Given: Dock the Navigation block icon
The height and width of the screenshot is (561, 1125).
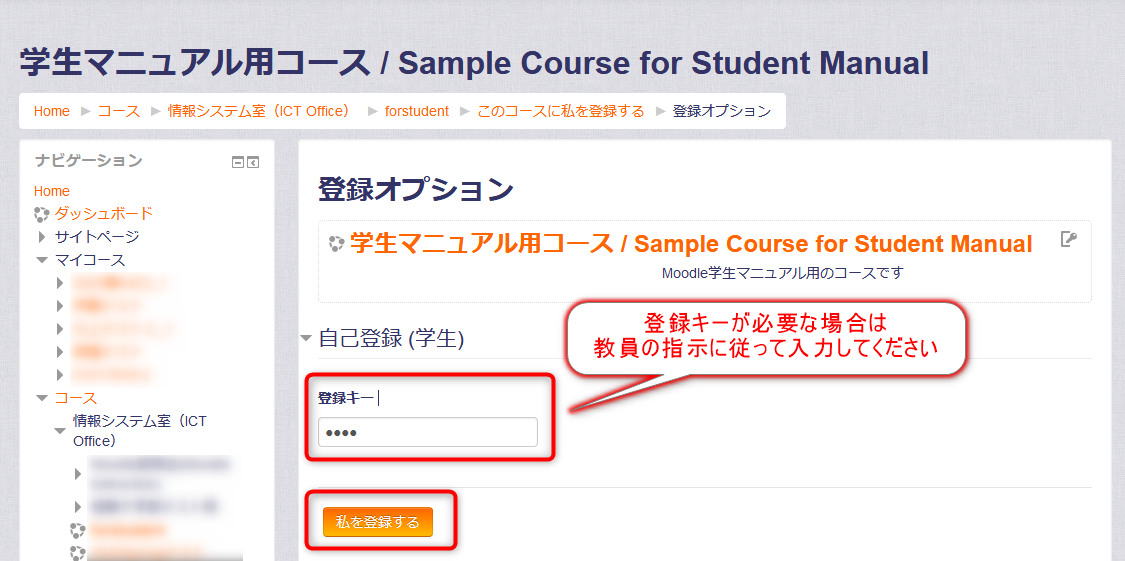Looking at the screenshot, I should coord(253,163).
